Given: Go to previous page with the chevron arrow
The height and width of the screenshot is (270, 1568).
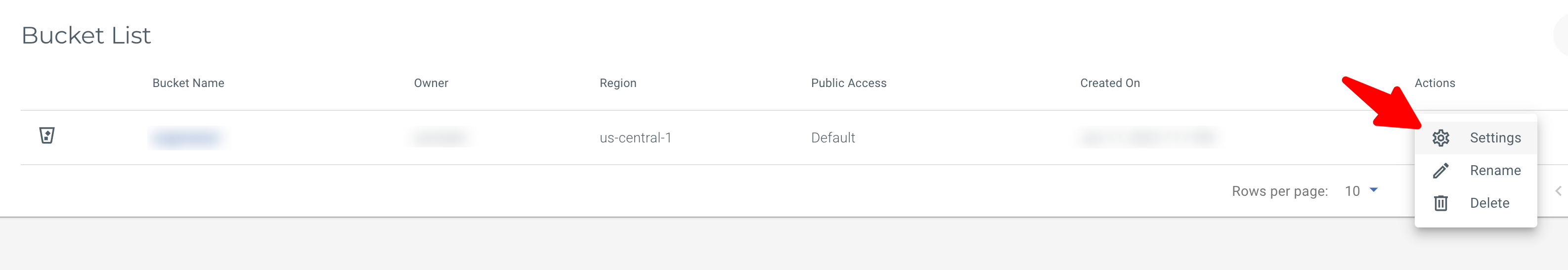Looking at the screenshot, I should coord(1558,191).
